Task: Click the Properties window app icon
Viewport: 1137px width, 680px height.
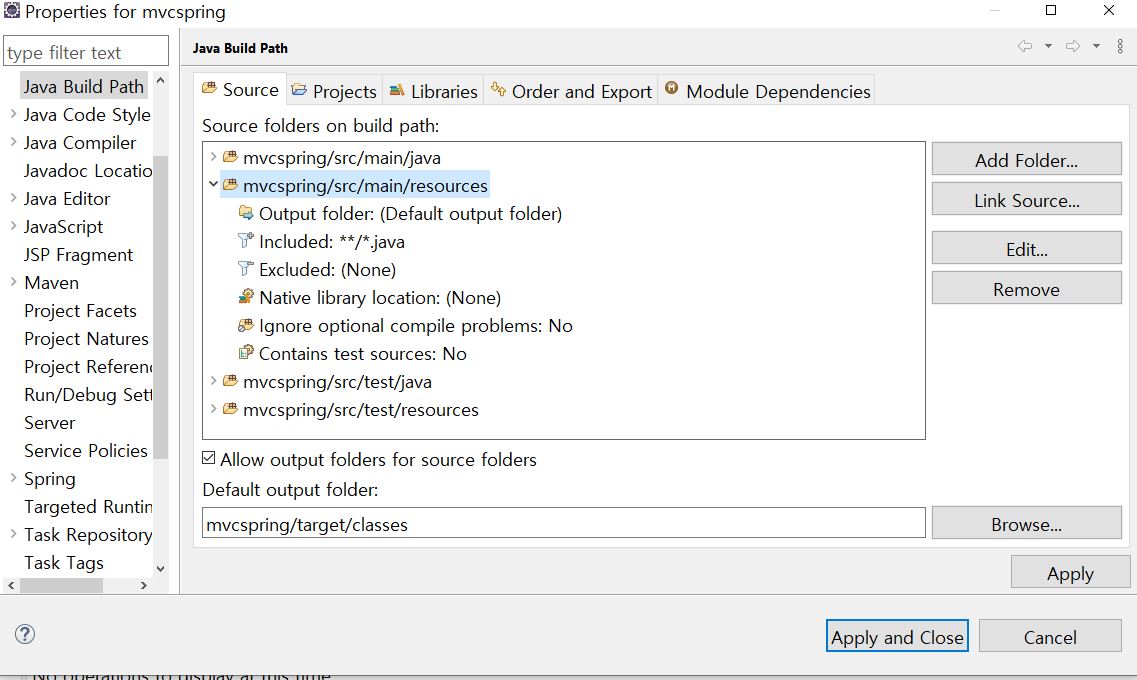Action: tap(12, 10)
